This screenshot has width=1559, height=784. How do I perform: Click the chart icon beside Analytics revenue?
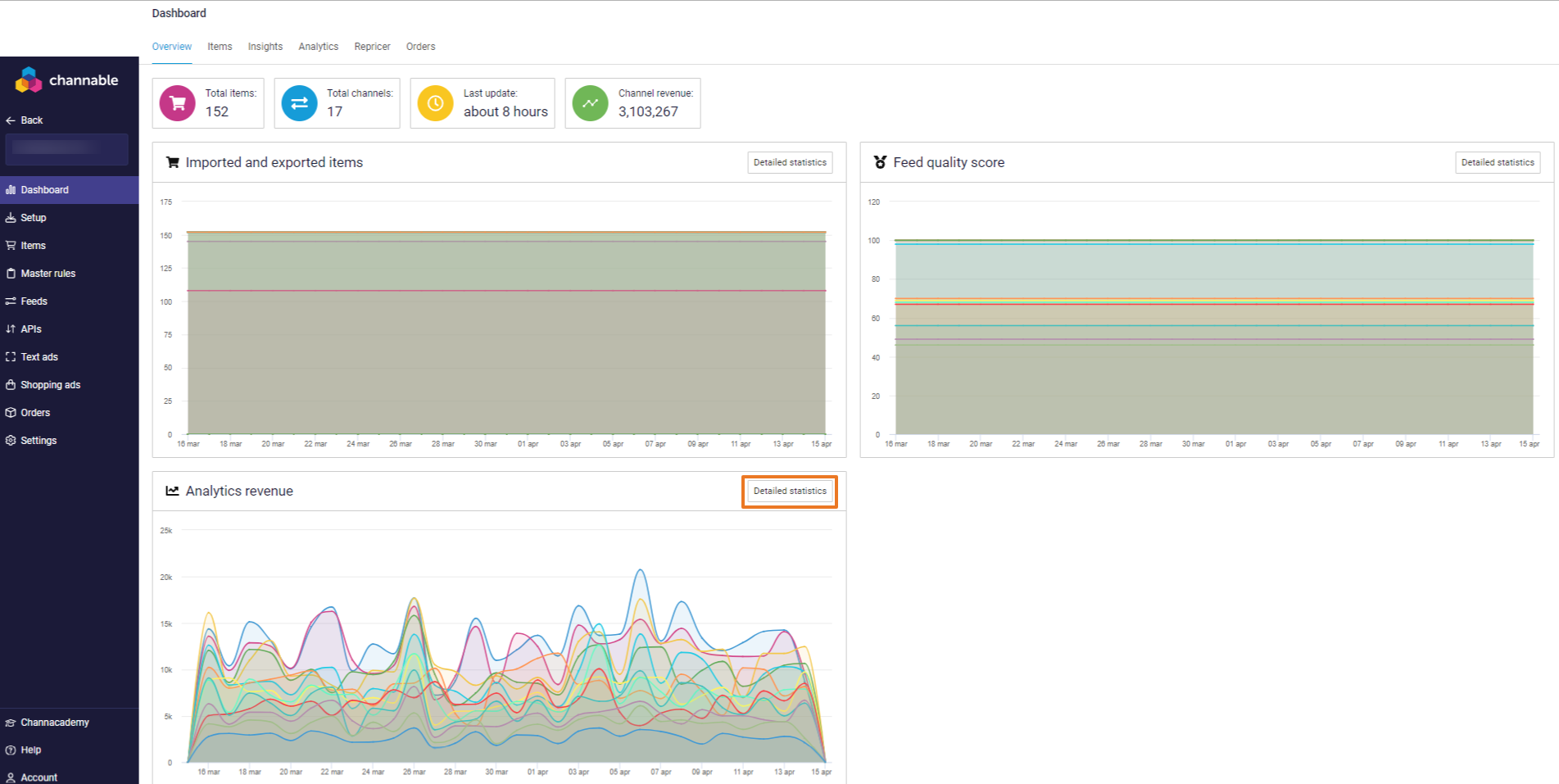point(172,491)
